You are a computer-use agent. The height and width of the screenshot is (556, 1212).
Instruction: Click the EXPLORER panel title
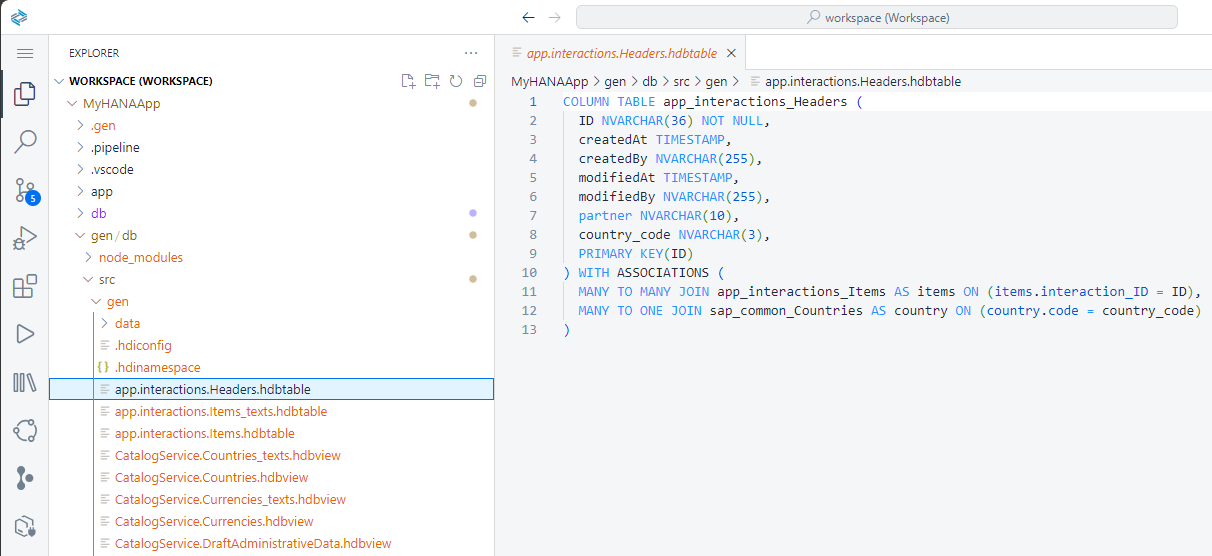pos(94,53)
